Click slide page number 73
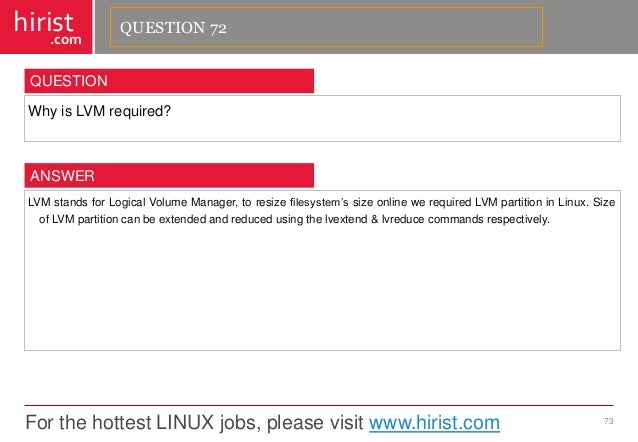The image size is (638, 442). pos(609,421)
